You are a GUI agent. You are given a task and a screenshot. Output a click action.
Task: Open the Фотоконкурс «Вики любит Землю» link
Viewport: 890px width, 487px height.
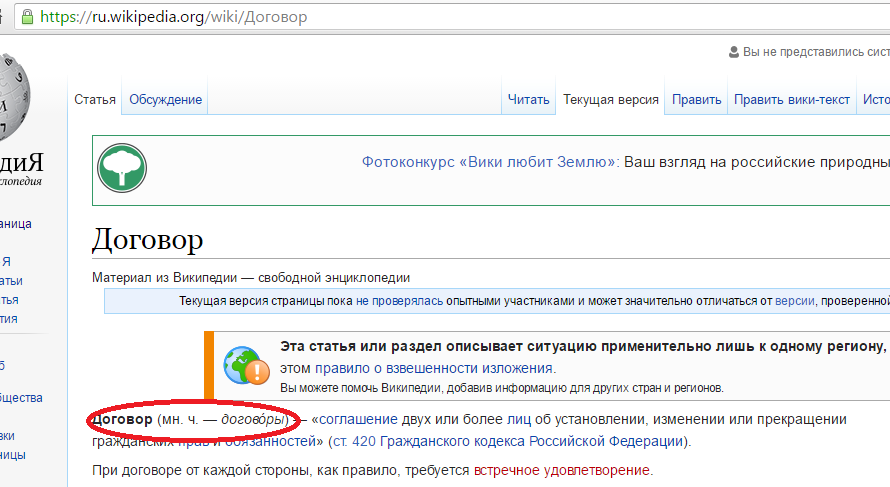[x=490, y=162]
